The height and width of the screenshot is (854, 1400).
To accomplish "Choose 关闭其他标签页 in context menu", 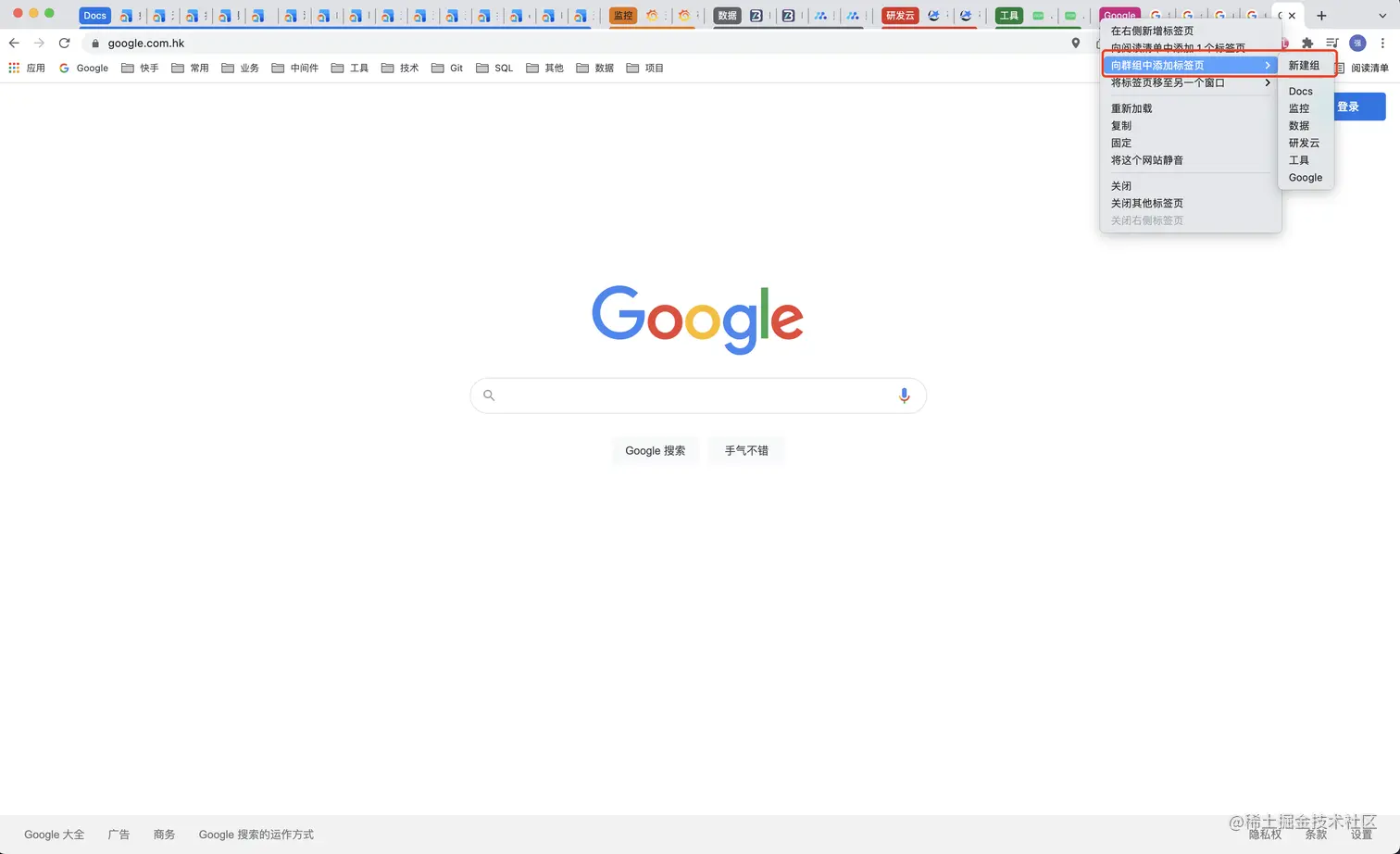I will [x=1191, y=203].
